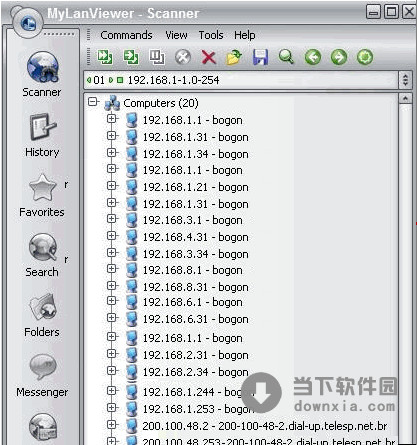The width and height of the screenshot is (417, 445).
Task: Click the green back arrow icon
Action: (313, 57)
